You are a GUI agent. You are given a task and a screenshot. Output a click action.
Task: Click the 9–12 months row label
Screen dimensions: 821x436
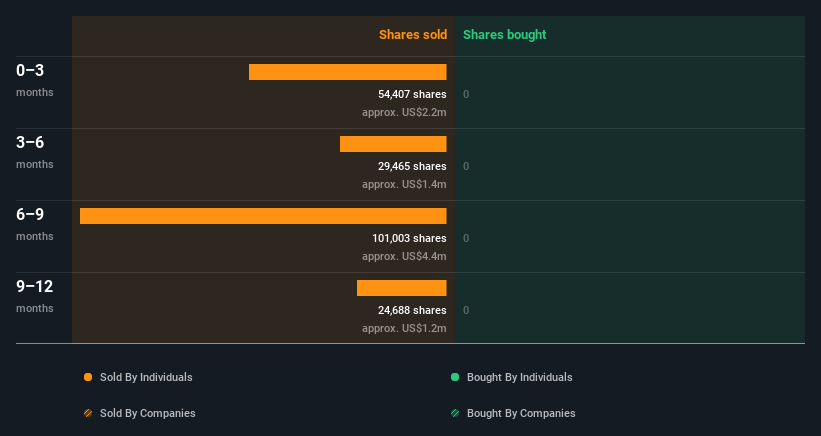(35, 296)
